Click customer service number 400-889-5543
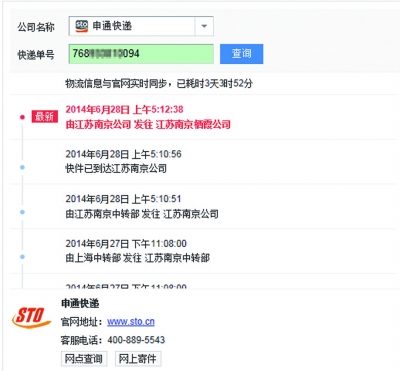The image size is (400, 371). [x=136, y=340]
